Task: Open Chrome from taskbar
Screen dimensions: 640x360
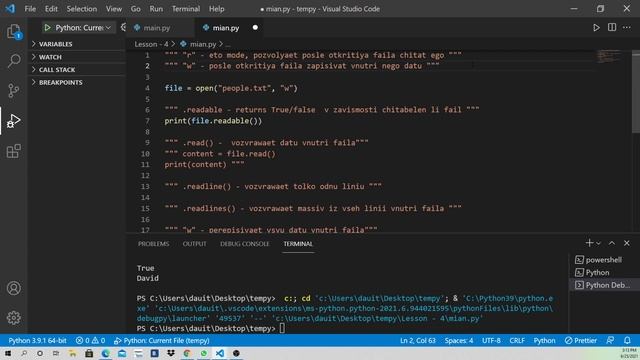Action: 187,353
